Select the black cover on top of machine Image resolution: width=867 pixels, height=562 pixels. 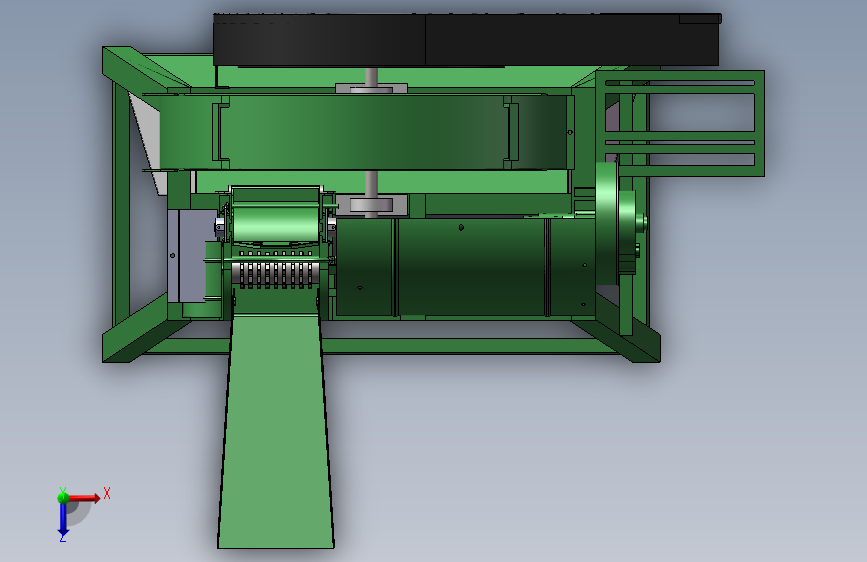click(x=466, y=40)
